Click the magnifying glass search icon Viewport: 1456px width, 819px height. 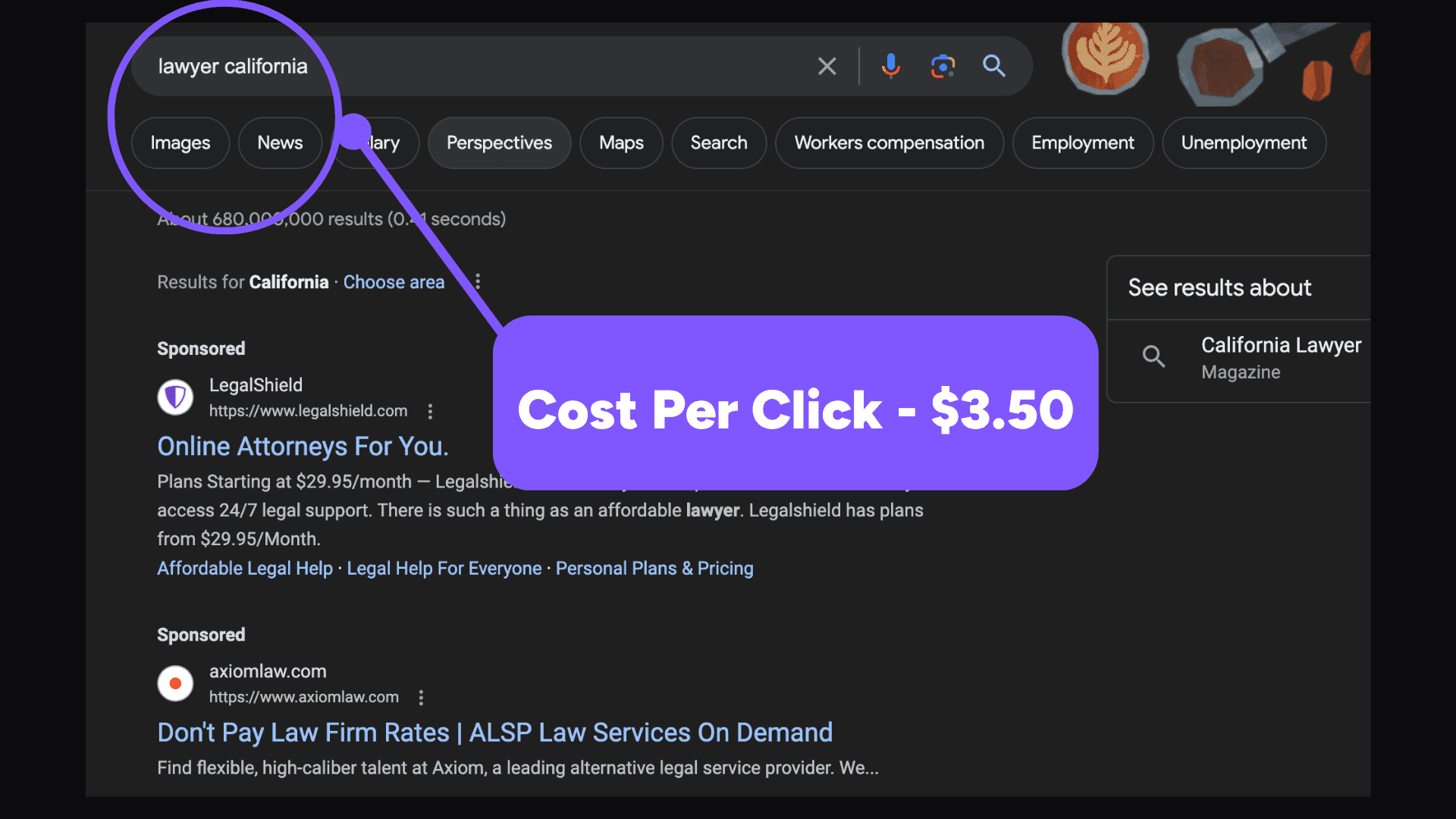point(993,66)
